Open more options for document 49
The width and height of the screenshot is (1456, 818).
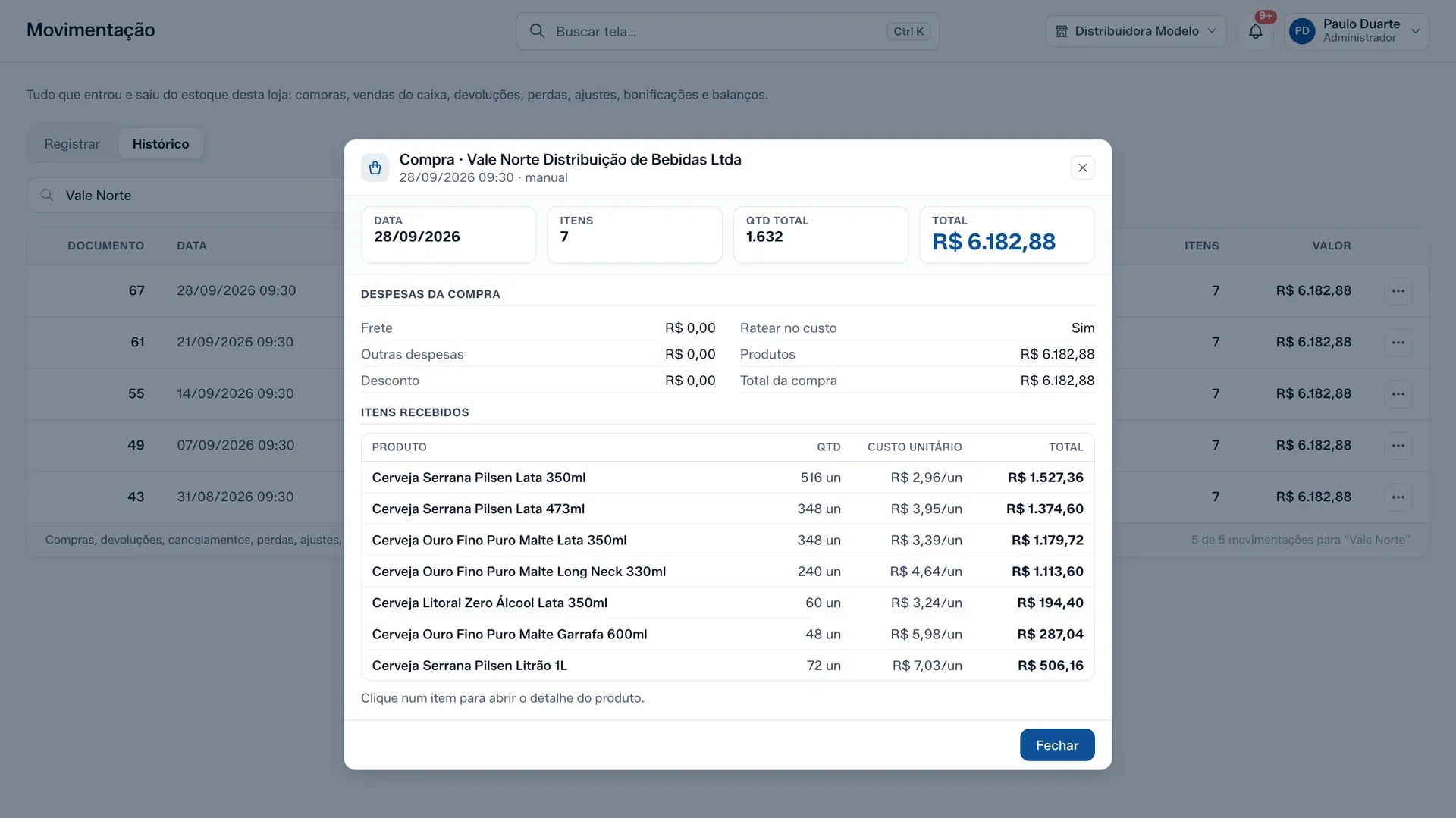pos(1398,446)
